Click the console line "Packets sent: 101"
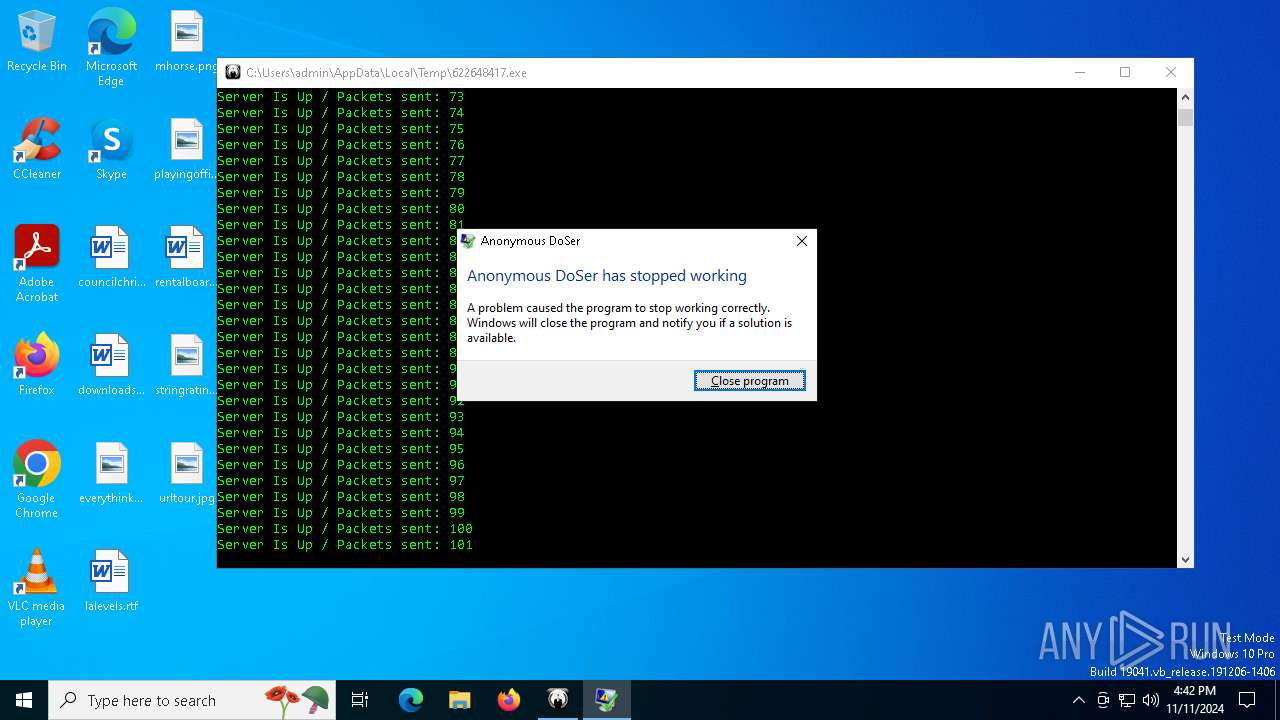Screen dimensions: 1280x720 tap(345, 545)
